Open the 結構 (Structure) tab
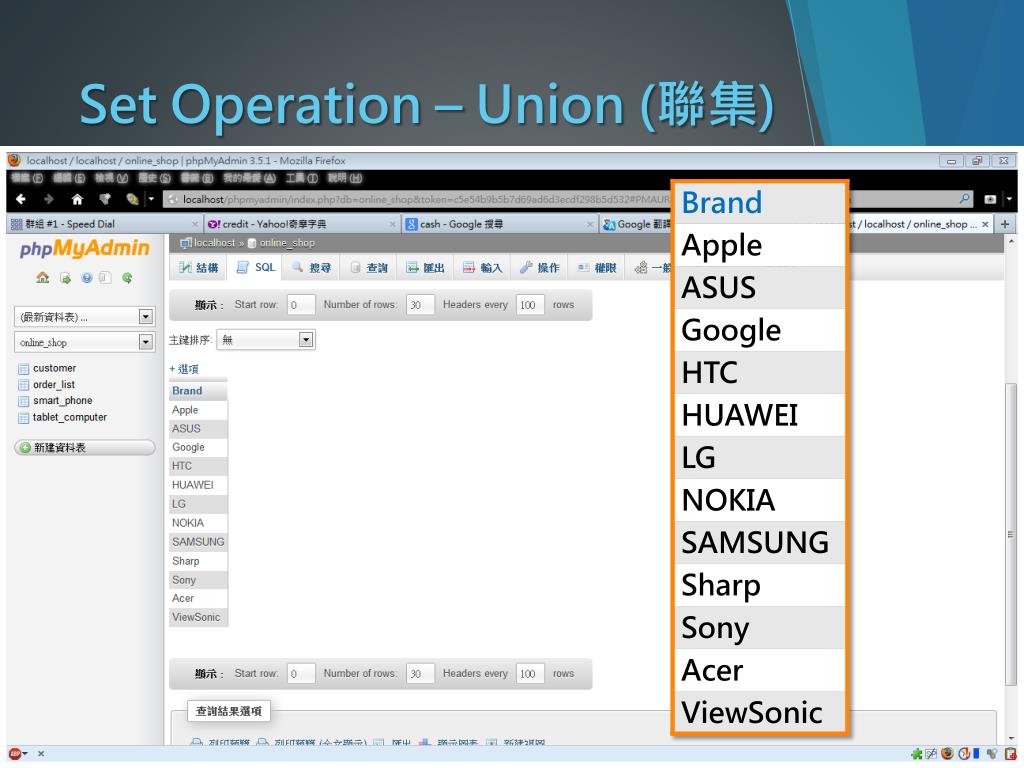 tap(199, 268)
